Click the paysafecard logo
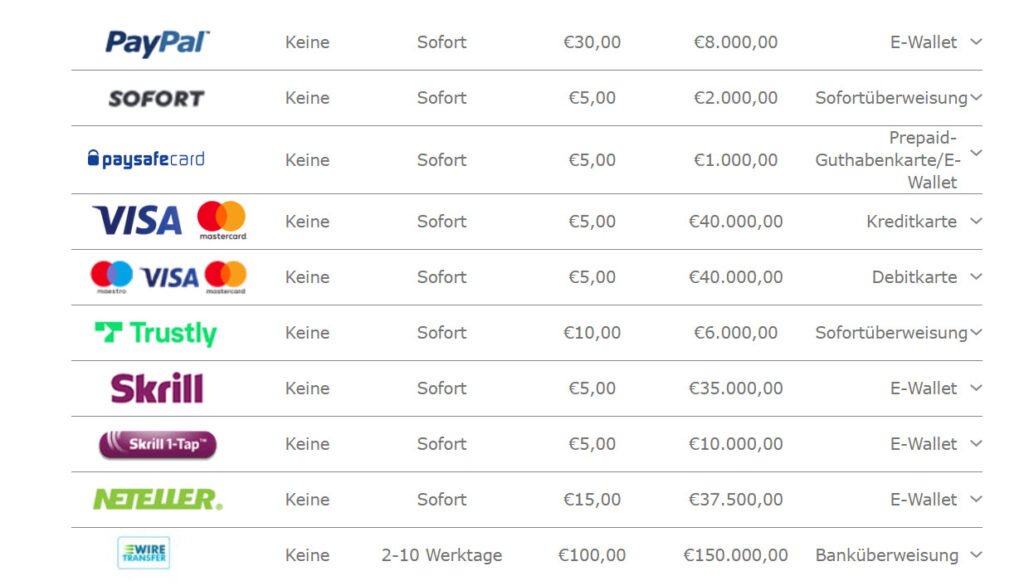Screen dimensions: 1024x586 coord(146,159)
